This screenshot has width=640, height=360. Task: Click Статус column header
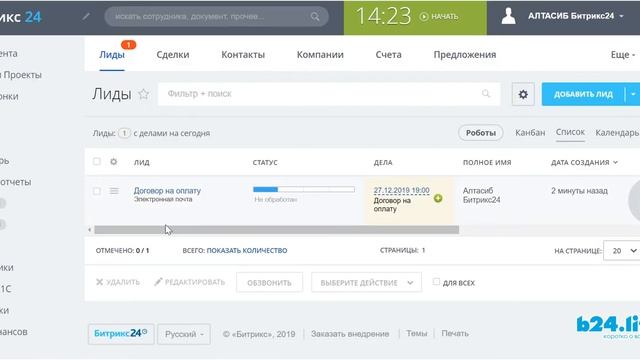pyautogui.click(x=265, y=162)
